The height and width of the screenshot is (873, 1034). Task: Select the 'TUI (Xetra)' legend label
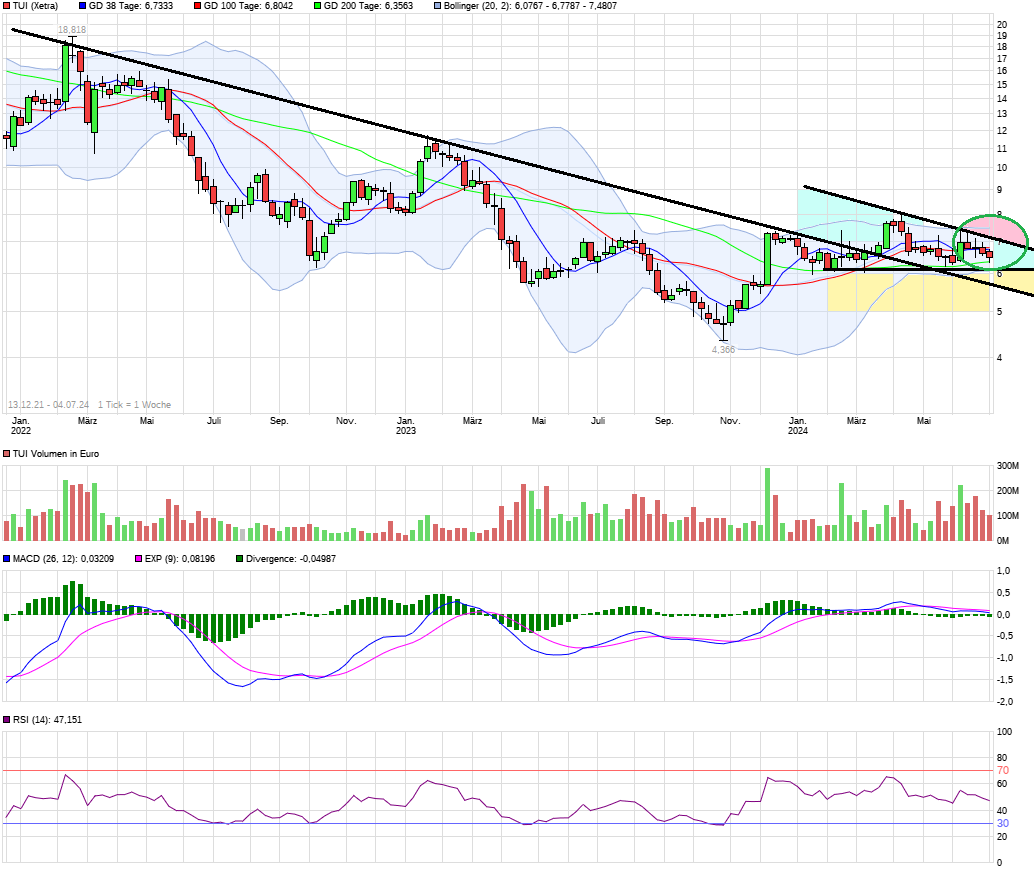click(36, 6)
